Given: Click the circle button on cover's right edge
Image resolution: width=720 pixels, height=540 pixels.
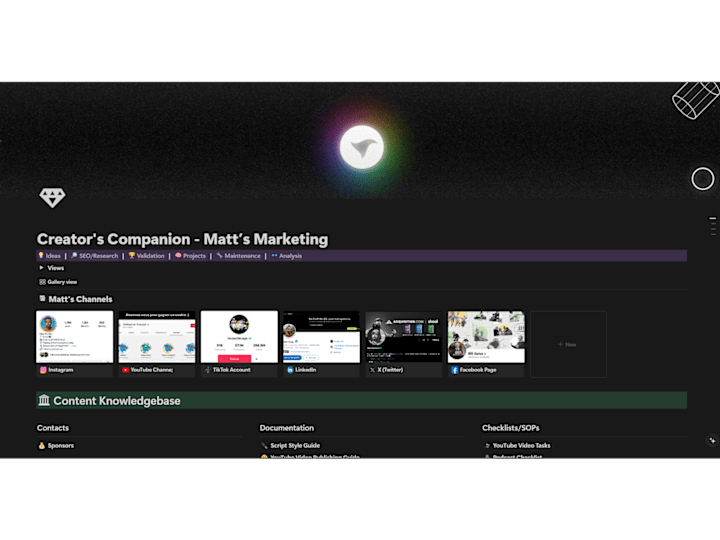Looking at the screenshot, I should click(x=703, y=179).
